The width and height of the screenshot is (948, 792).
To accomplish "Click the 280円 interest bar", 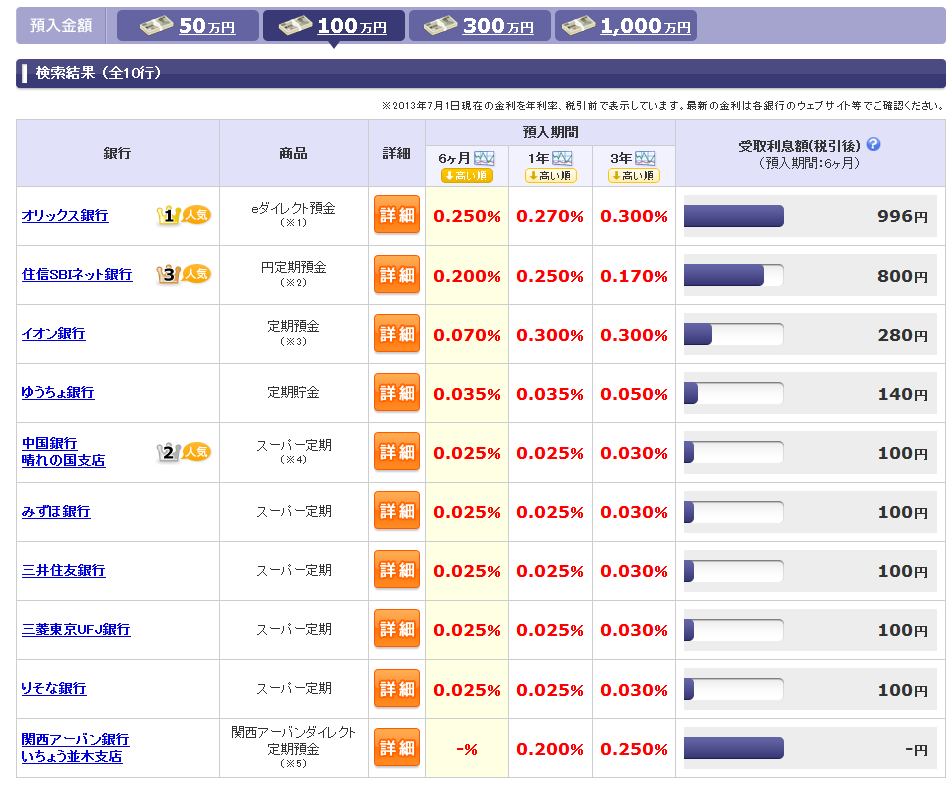I will [x=733, y=334].
